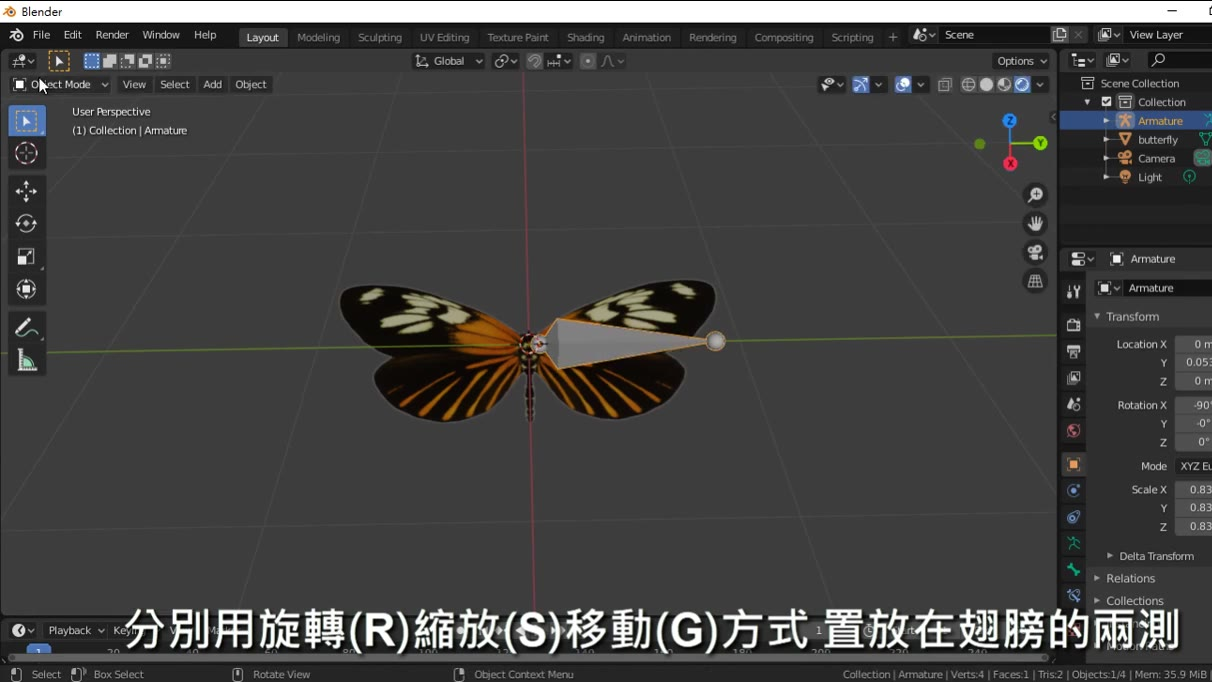1212x682 pixels.
Task: Open the Render properties tab
Action: (x=1073, y=325)
